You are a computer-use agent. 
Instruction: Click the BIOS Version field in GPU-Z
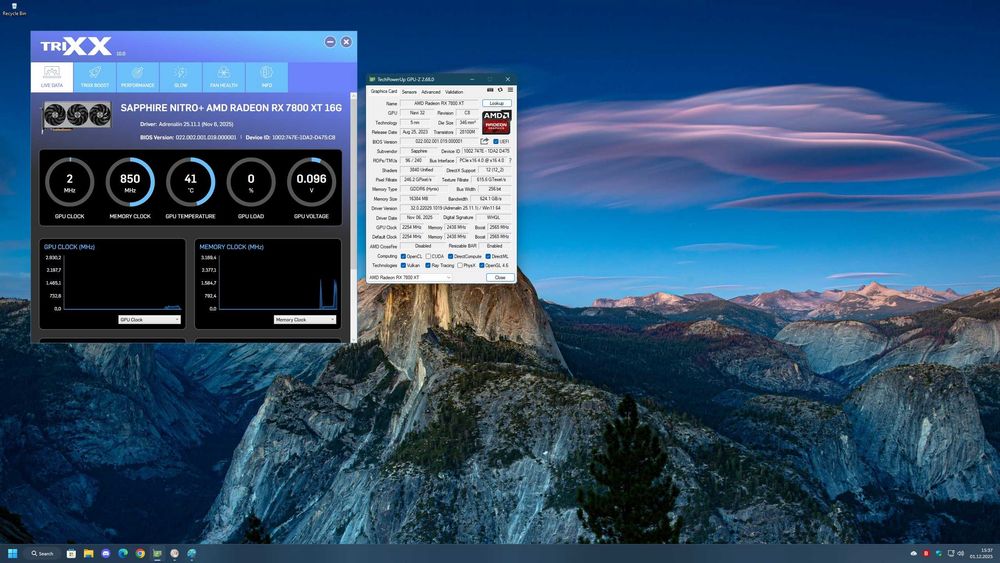tap(439, 142)
